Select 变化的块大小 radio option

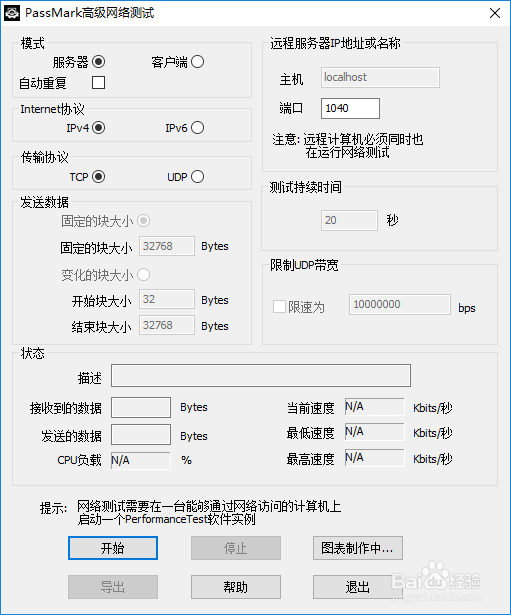(x=144, y=275)
